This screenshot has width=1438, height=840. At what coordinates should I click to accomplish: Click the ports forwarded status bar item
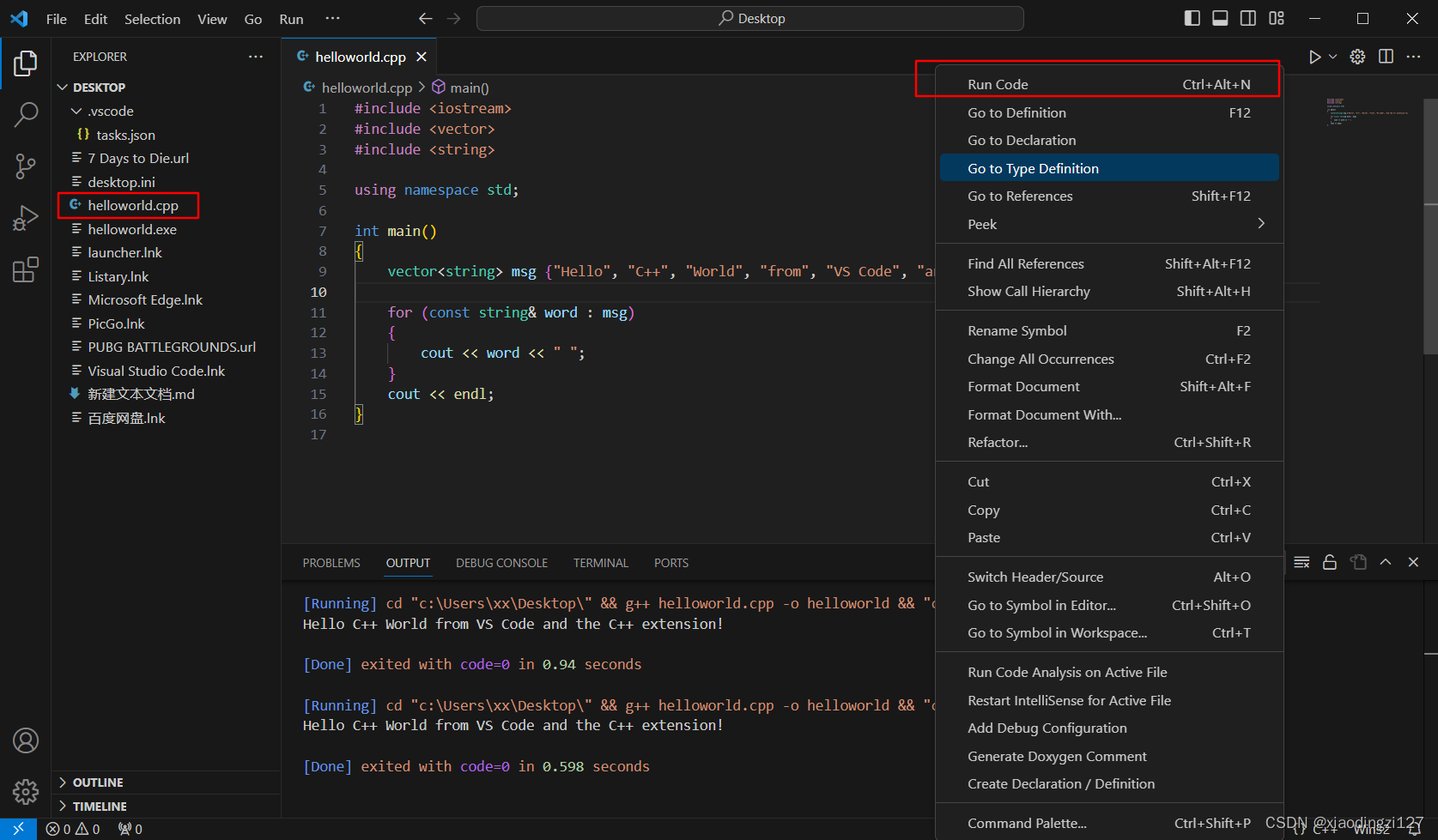[x=130, y=829]
